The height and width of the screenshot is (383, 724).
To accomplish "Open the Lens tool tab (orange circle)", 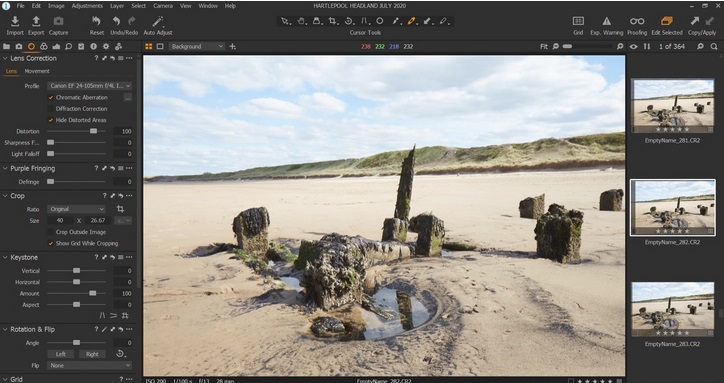I will click(x=31, y=46).
